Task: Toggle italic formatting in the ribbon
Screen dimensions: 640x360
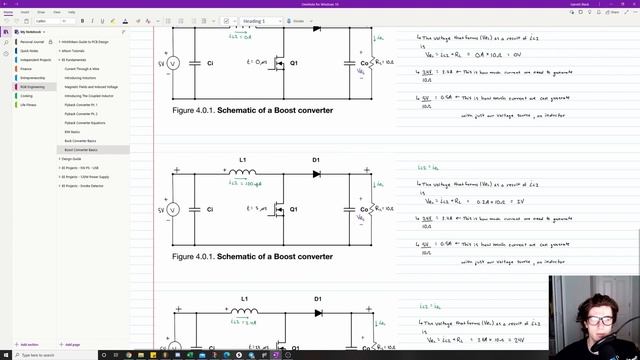Action: [x=92, y=21]
